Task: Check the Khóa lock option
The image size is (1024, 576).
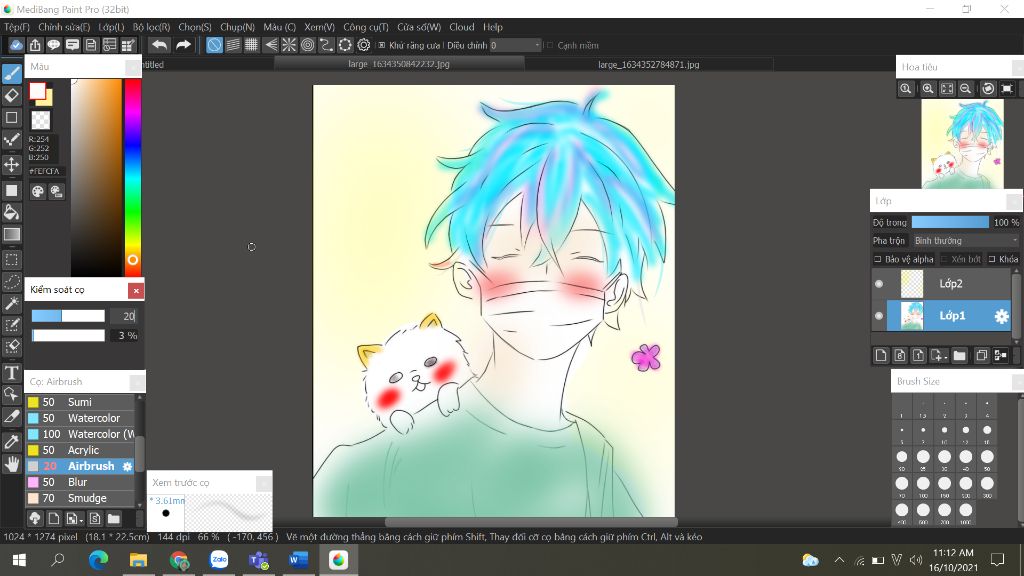Action: point(992,259)
